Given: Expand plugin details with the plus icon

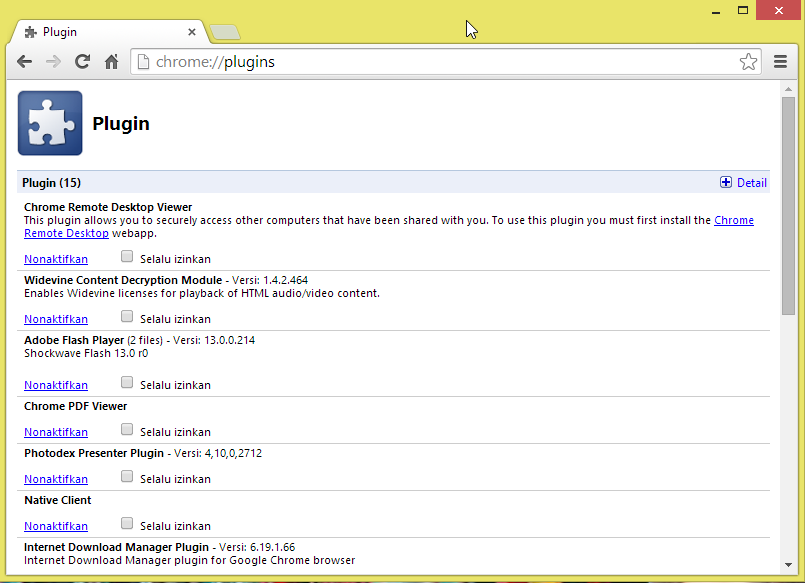Looking at the screenshot, I should click(725, 183).
